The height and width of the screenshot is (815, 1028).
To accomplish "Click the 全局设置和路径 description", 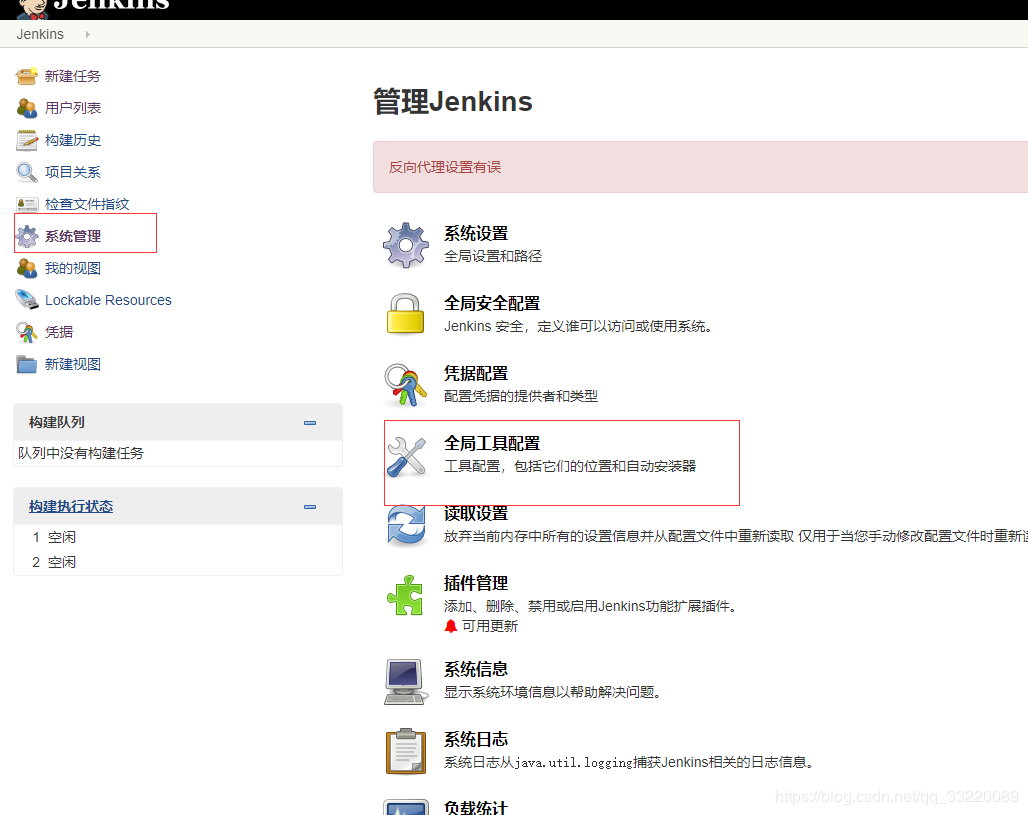I will (493, 256).
